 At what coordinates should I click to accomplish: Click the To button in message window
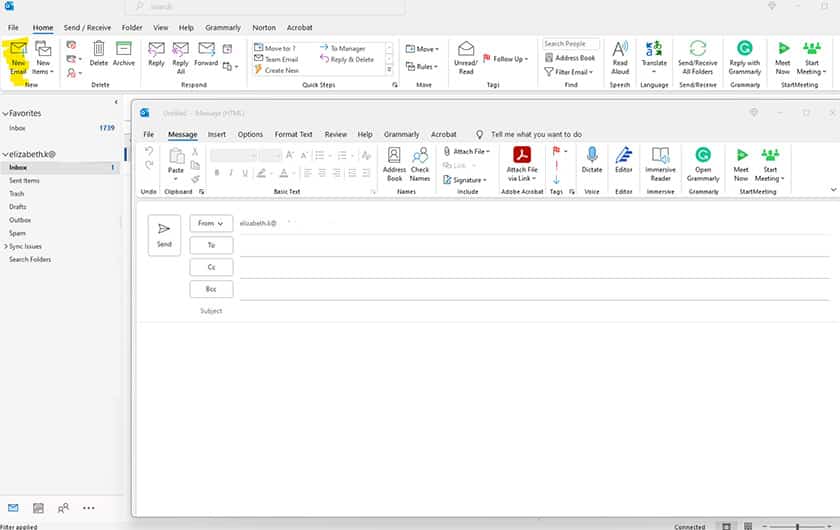[x=211, y=245]
